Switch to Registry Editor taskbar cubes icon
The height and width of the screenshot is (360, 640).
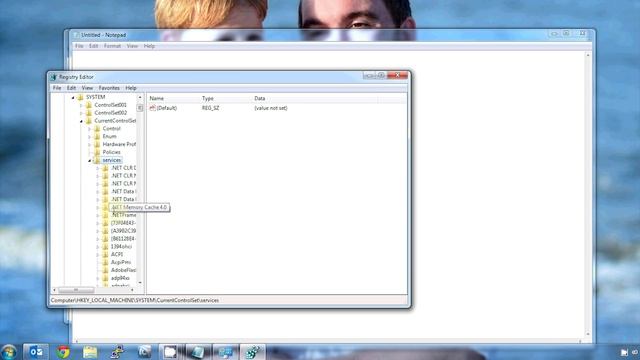point(252,352)
